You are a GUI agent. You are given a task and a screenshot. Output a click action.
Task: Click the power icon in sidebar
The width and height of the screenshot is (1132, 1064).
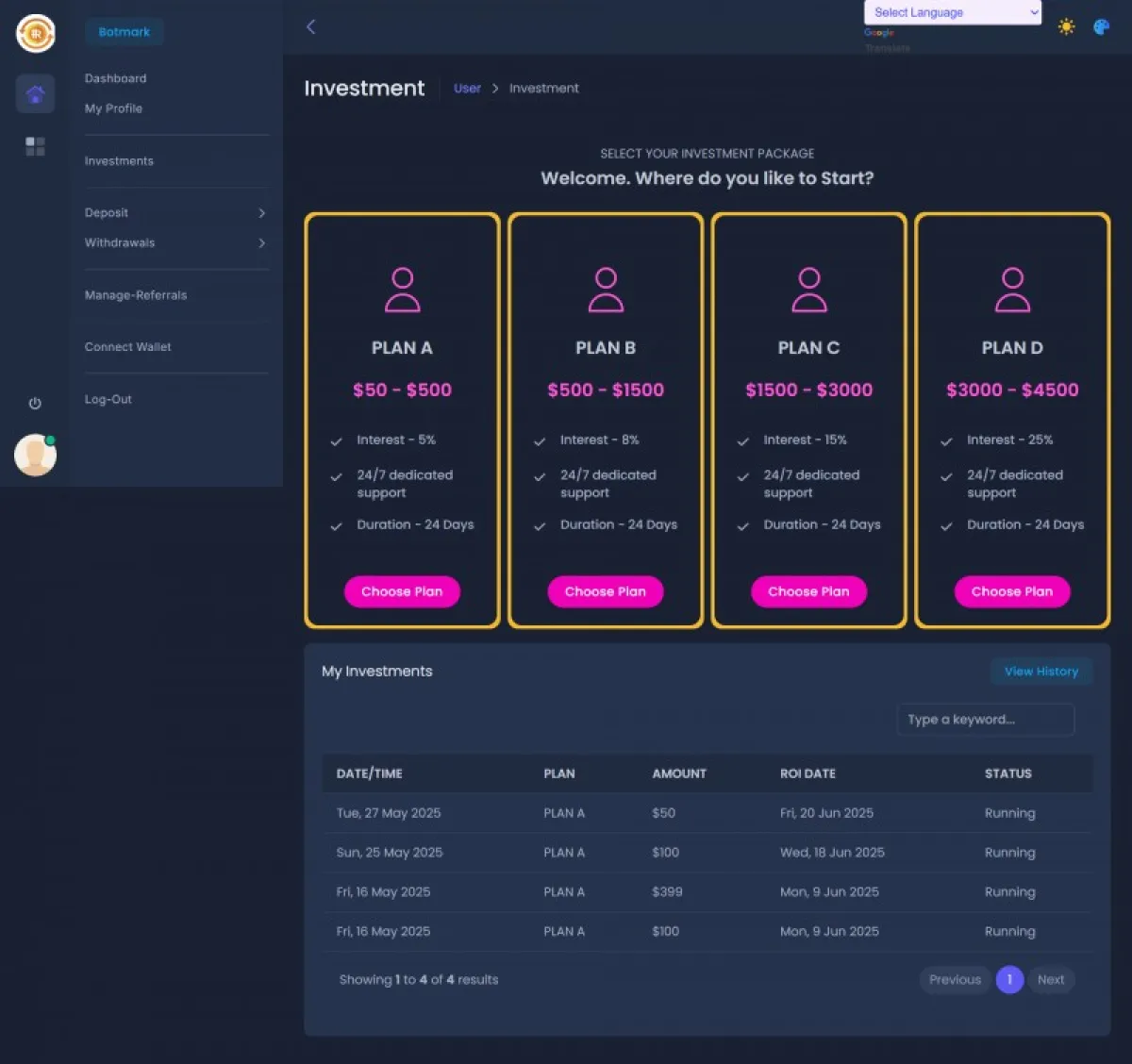point(35,403)
